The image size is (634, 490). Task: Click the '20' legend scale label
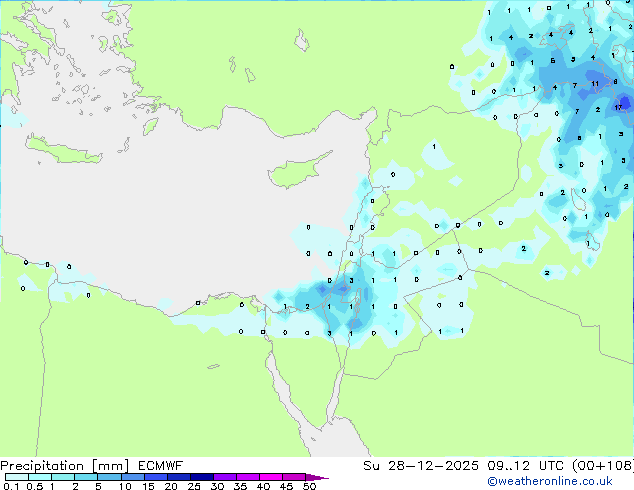click(x=171, y=486)
